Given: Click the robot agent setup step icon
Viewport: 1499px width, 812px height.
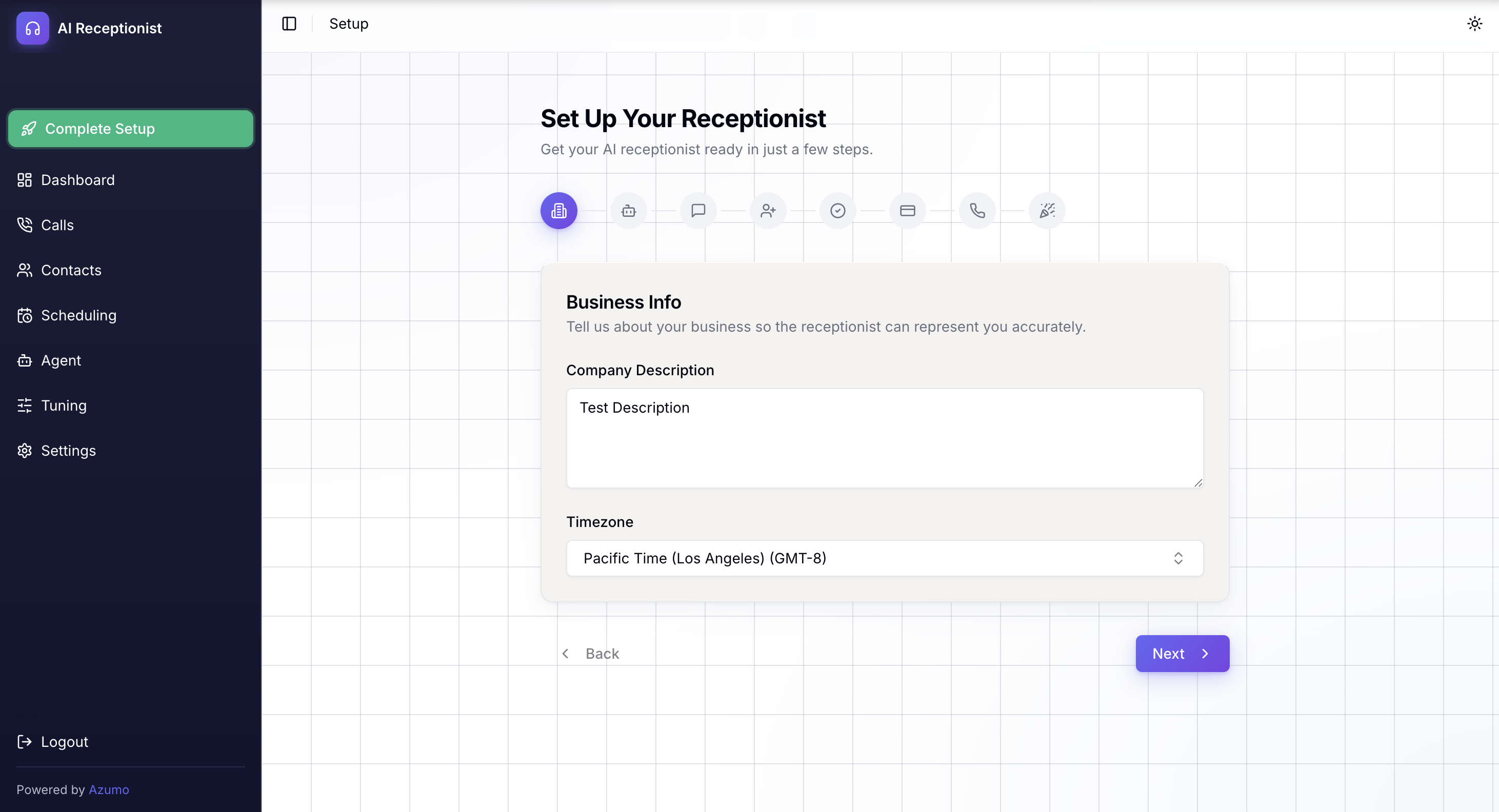Looking at the screenshot, I should tap(628, 211).
